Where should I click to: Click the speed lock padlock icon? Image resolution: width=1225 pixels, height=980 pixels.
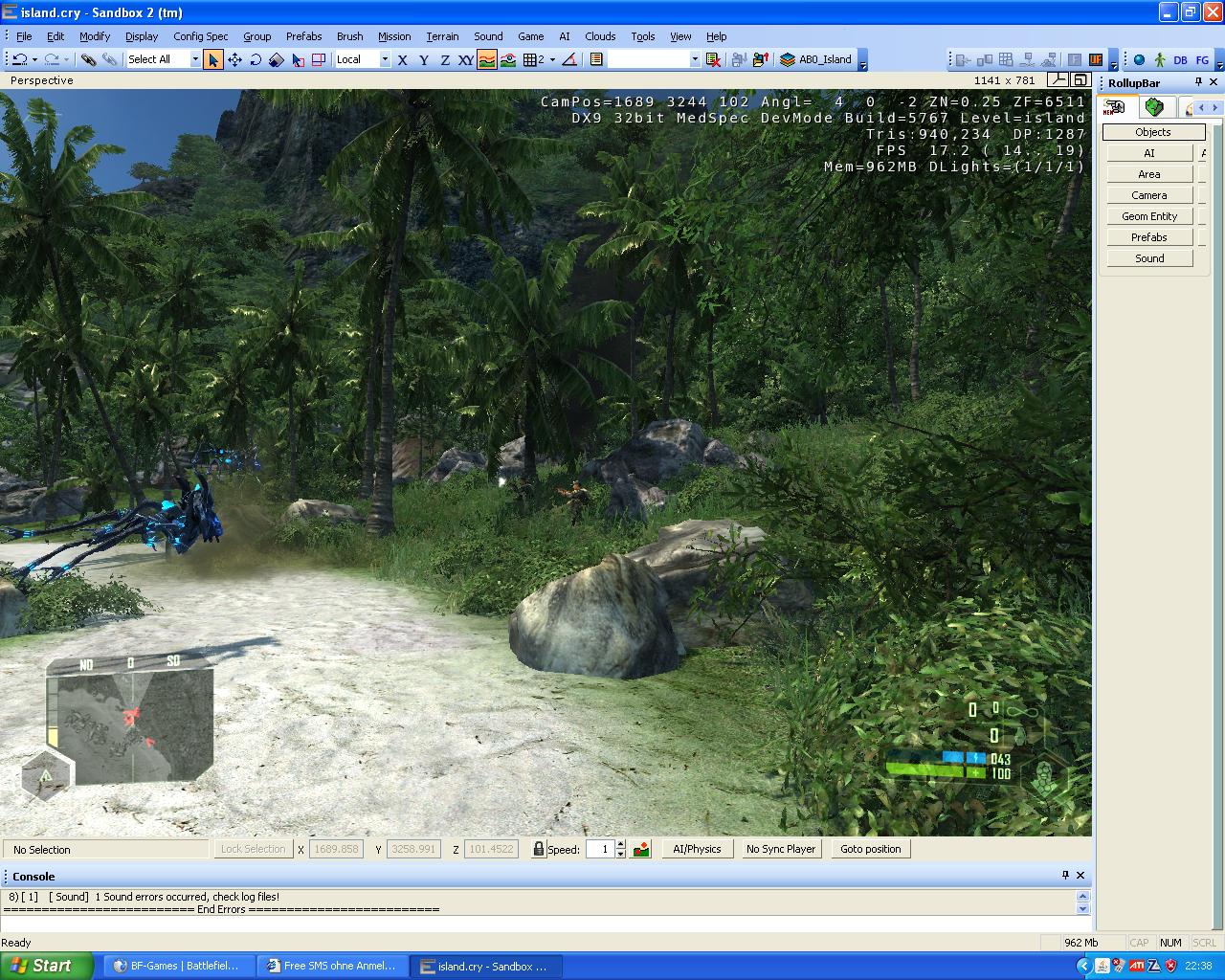pyautogui.click(x=539, y=849)
